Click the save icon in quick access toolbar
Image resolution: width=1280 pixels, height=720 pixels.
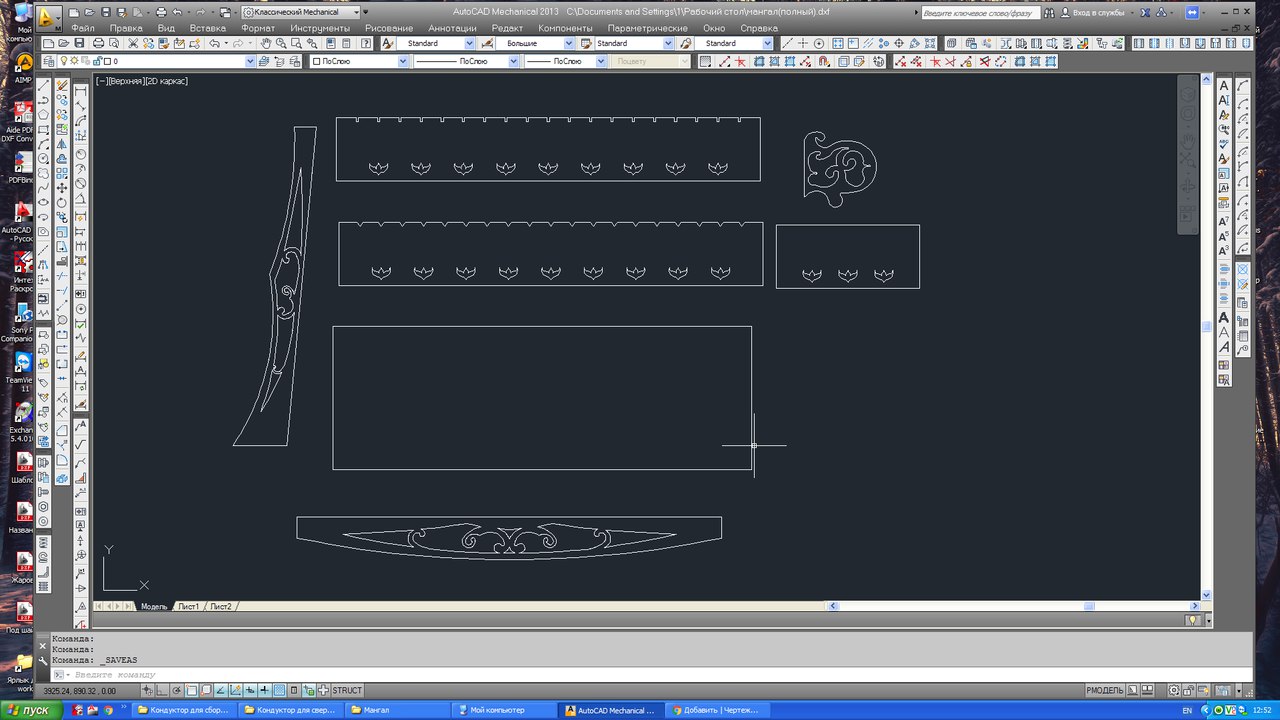(106, 13)
